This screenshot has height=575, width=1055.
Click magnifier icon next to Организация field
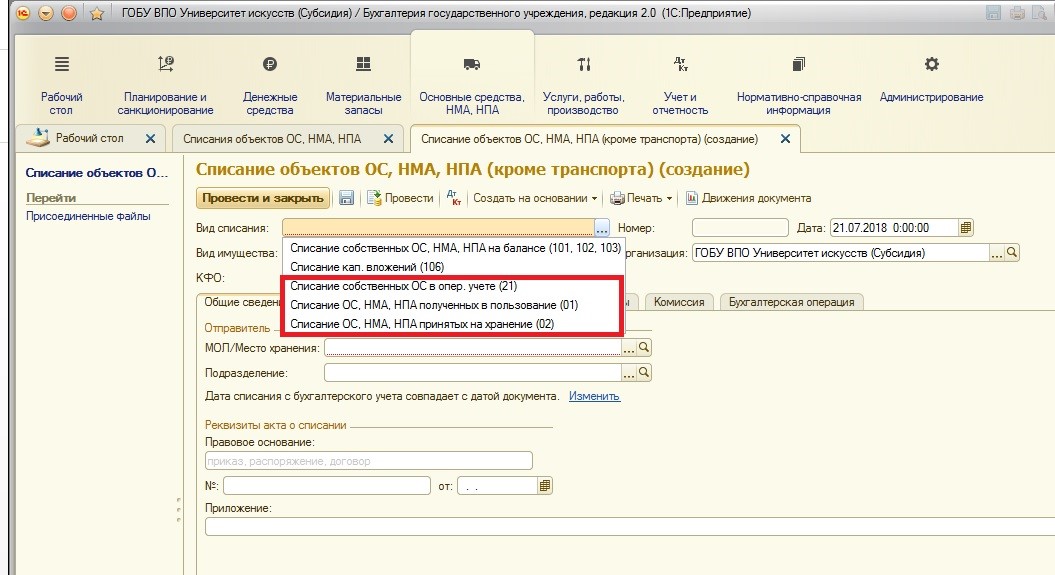pyautogui.click(x=1012, y=253)
